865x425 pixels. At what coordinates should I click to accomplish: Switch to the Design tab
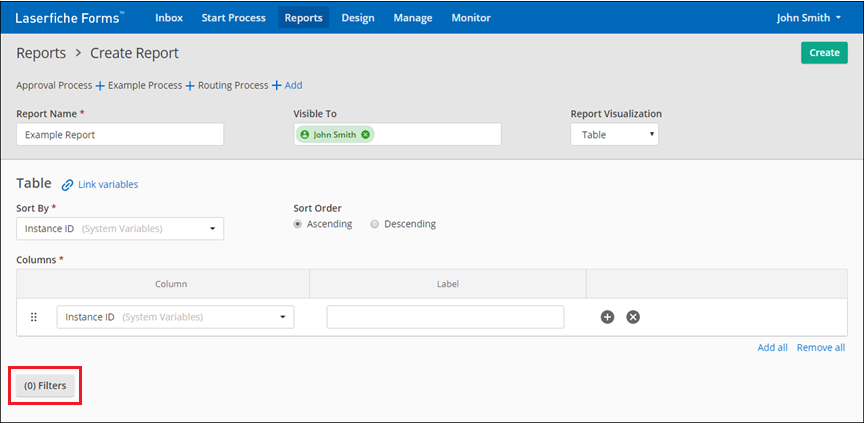point(357,18)
